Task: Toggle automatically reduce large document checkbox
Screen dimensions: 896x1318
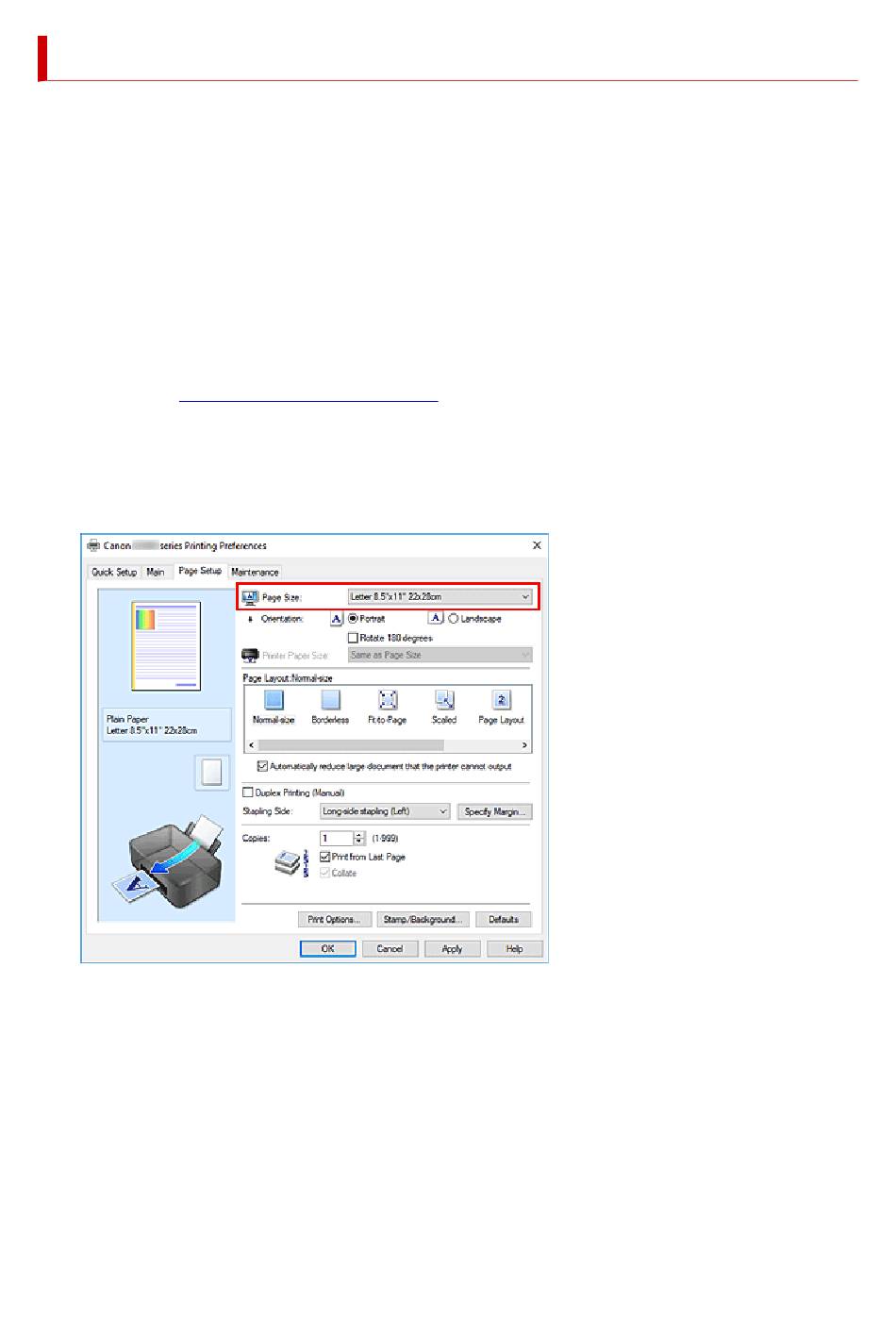Action: 263,766
